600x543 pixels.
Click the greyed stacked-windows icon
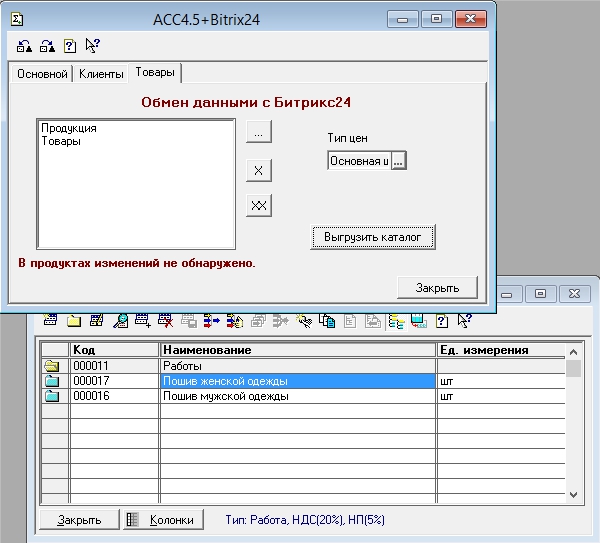(258, 321)
